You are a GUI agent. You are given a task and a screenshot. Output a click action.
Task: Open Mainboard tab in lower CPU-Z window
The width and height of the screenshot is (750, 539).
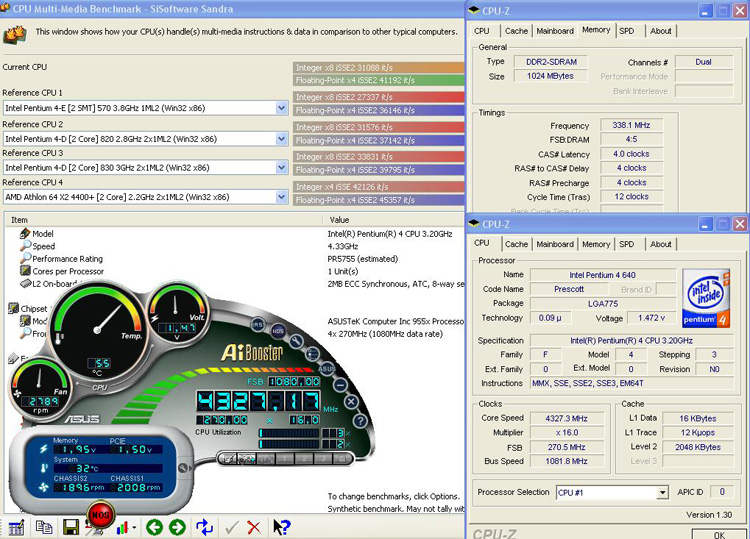tap(555, 244)
